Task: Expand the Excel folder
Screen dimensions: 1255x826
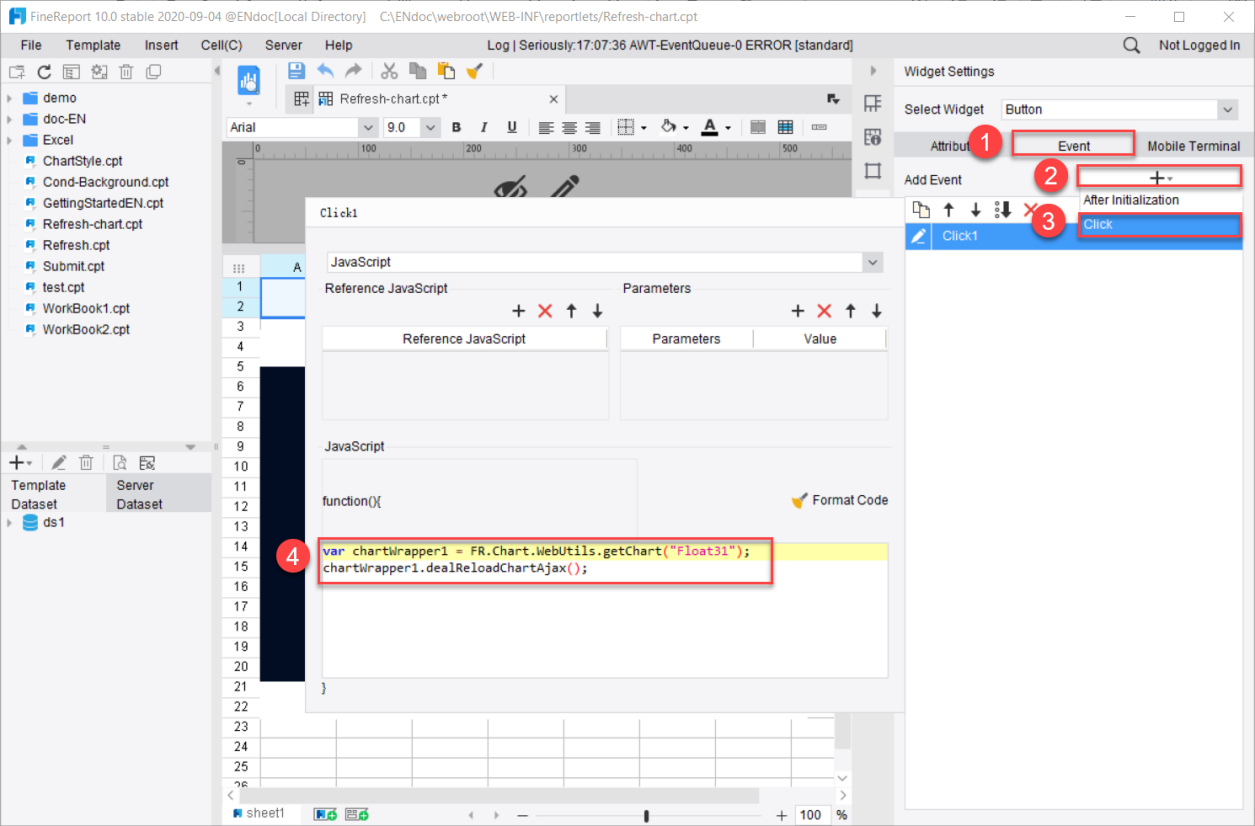Action: click(9, 140)
